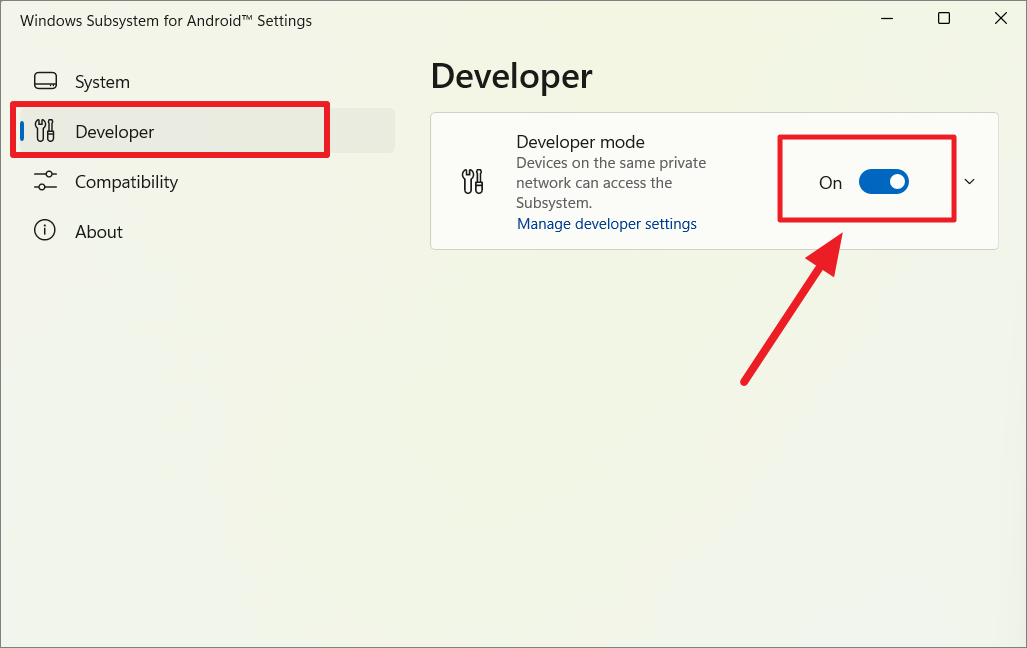Image resolution: width=1027 pixels, height=648 pixels.
Task: Select the Developer label in the sidebar
Action: coord(115,132)
